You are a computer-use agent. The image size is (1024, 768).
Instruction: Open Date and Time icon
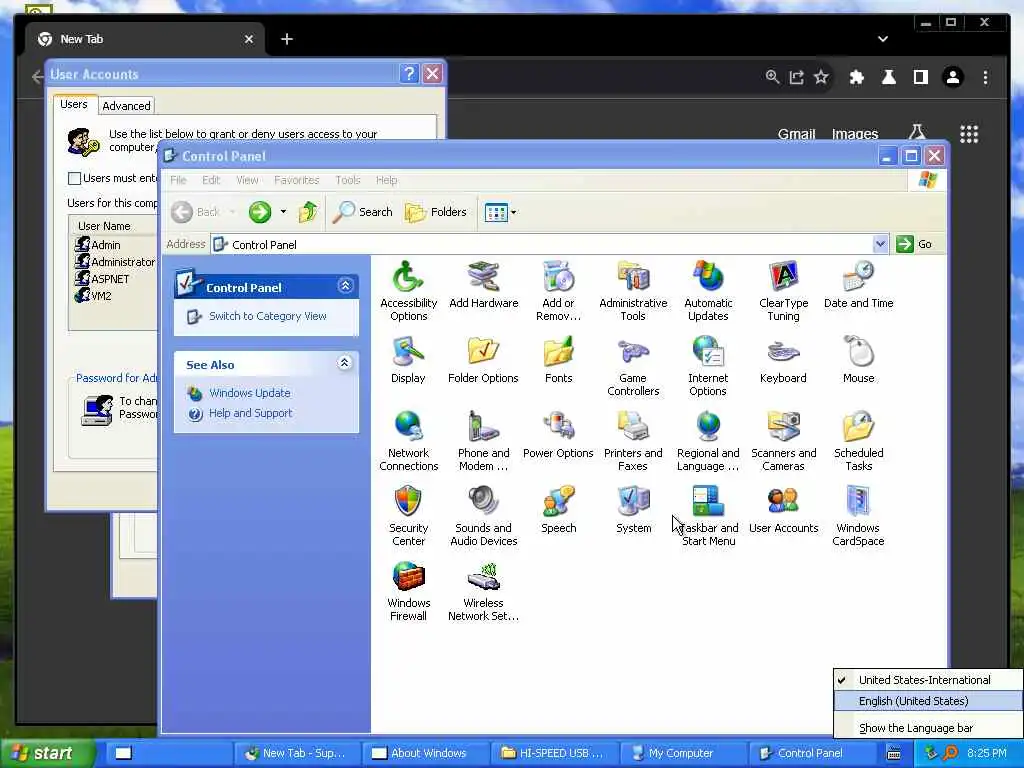tap(858, 285)
